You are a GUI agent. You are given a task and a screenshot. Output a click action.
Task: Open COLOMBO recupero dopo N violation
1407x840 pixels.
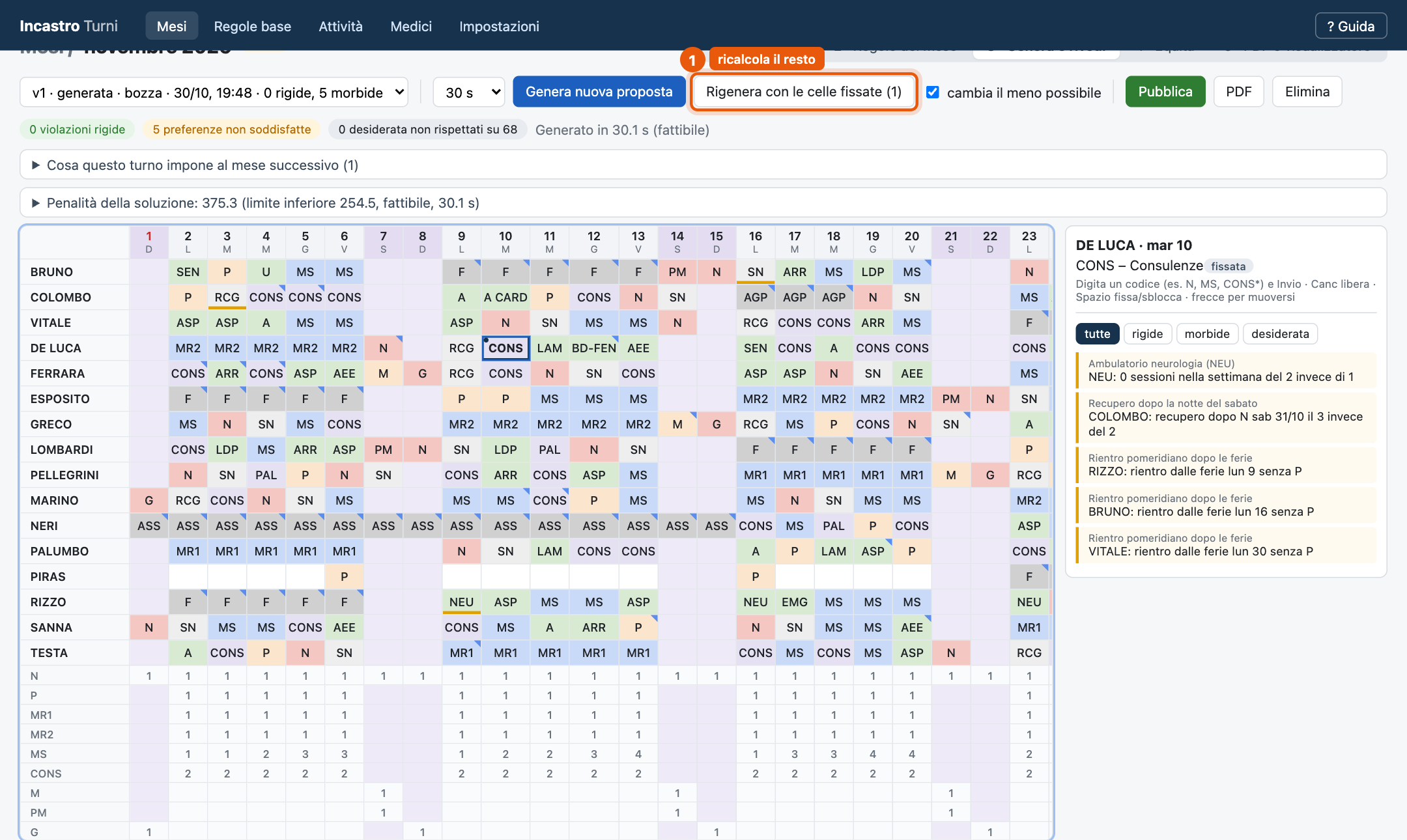pos(1226,417)
